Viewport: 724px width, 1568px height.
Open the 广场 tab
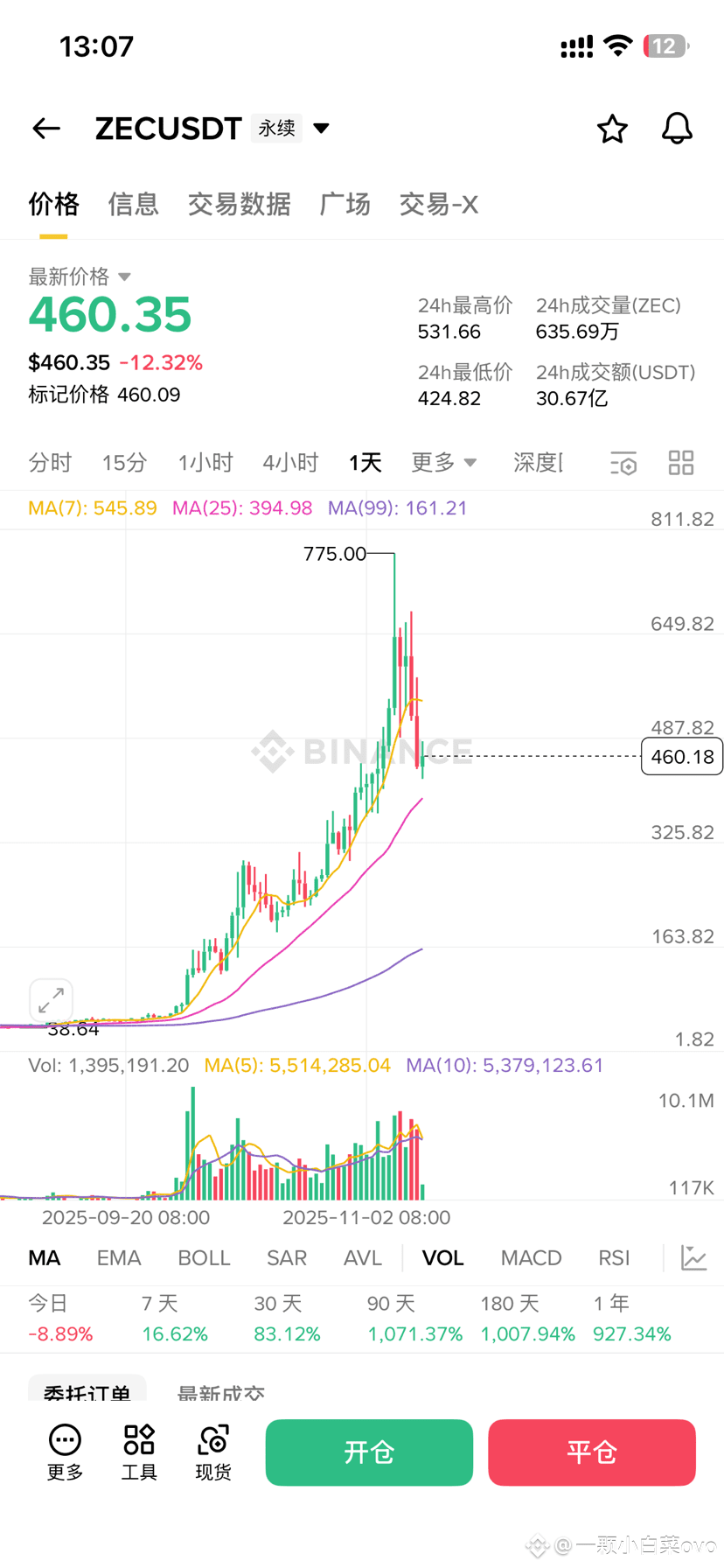pyautogui.click(x=345, y=204)
